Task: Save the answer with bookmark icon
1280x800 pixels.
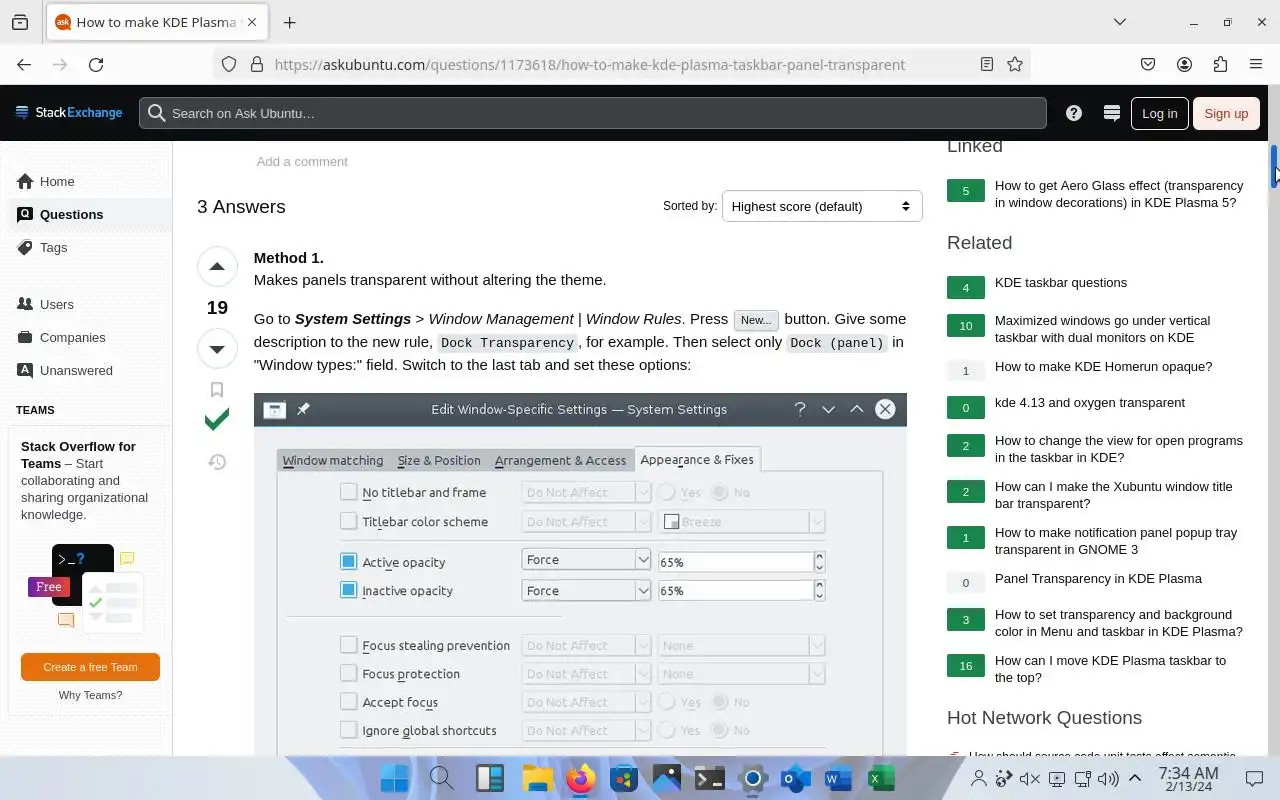Action: click(217, 390)
